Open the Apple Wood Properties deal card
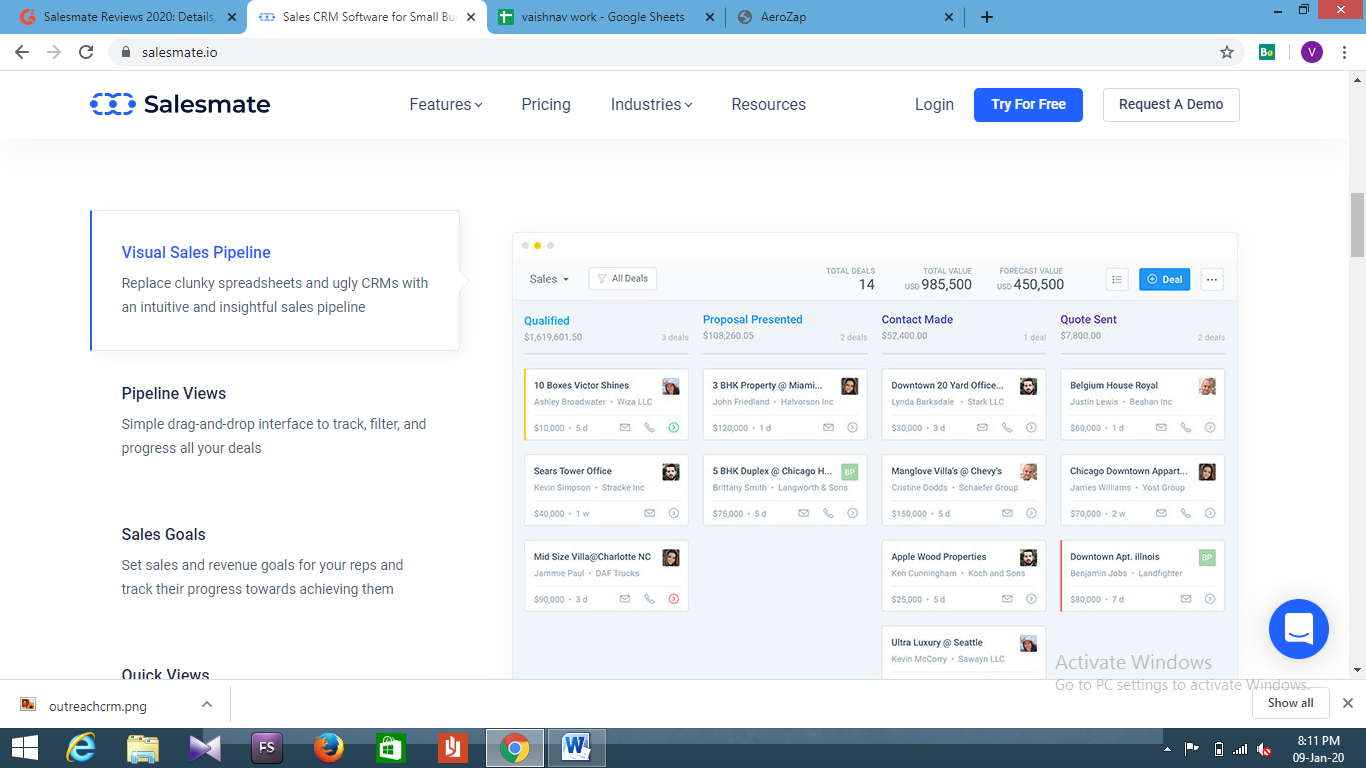Image resolution: width=1366 pixels, height=768 pixels. click(964, 576)
